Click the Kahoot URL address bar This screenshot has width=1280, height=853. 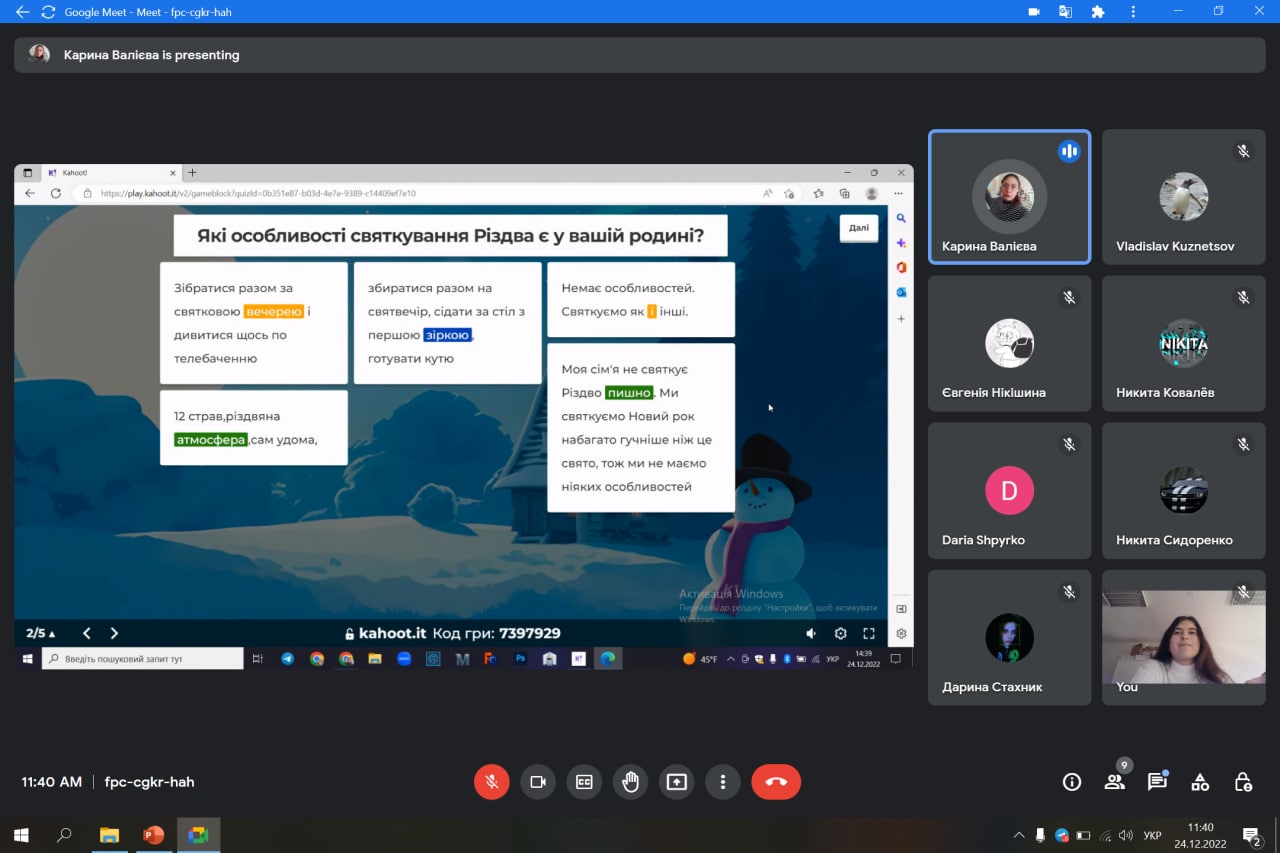click(x=420, y=193)
